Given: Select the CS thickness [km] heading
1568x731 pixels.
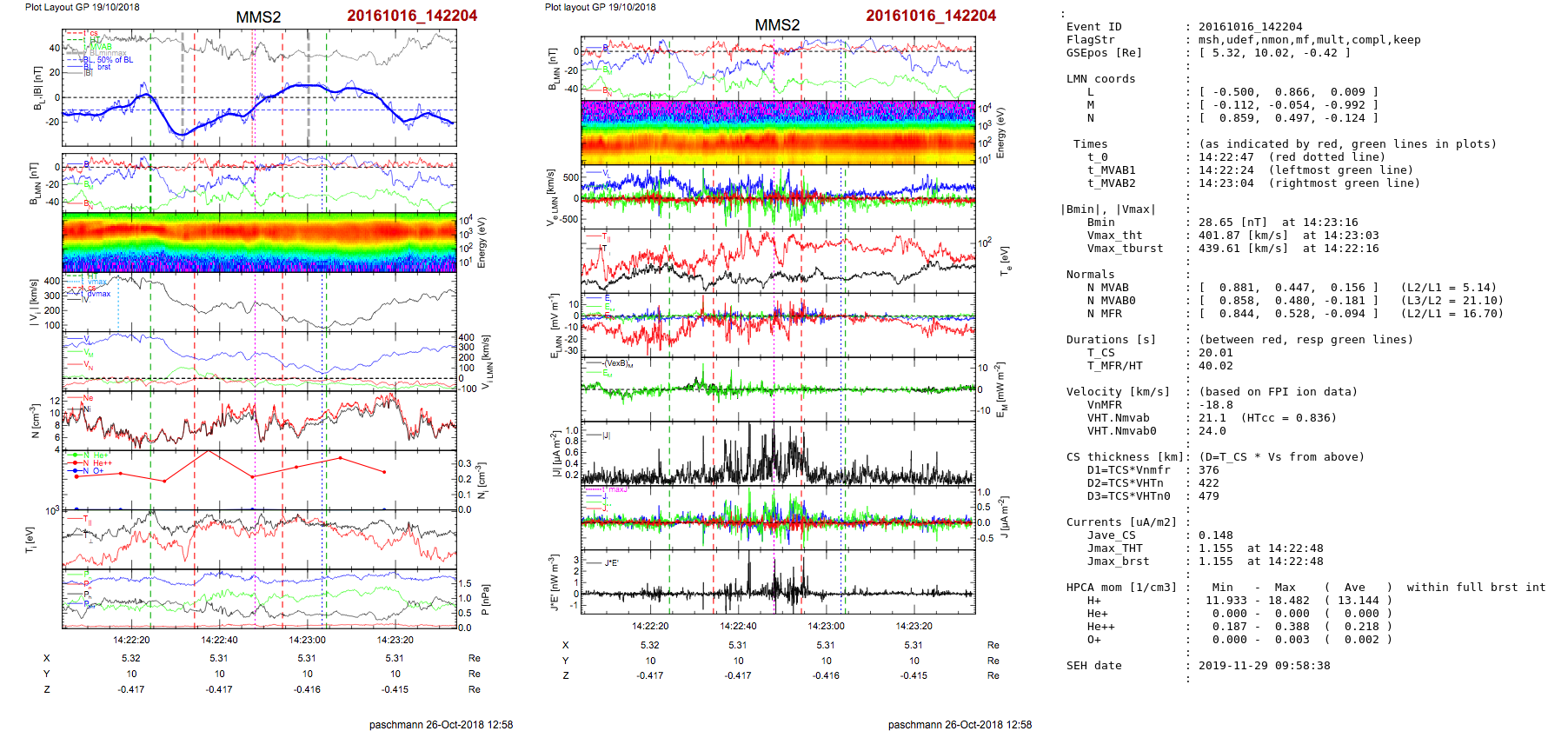Looking at the screenshot, I should (x=1128, y=457).
